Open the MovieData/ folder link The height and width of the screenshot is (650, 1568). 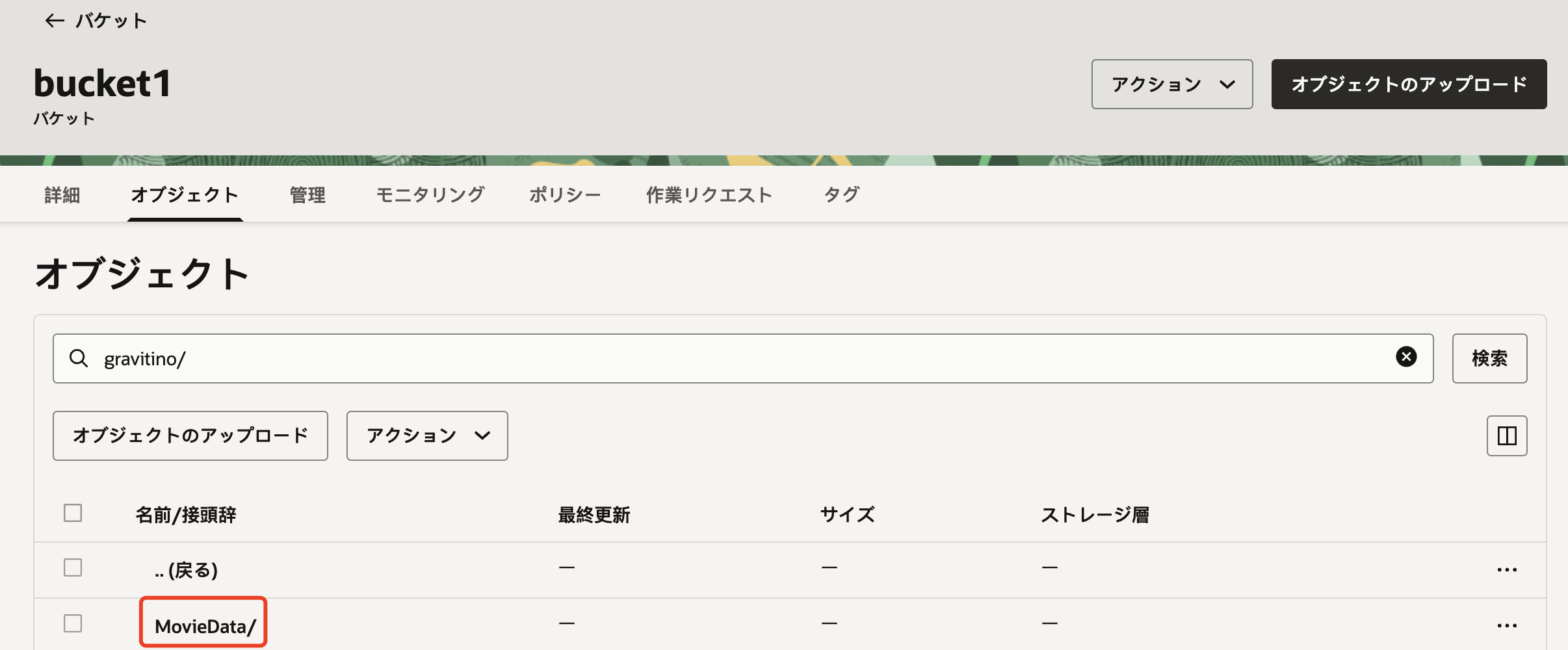pyautogui.click(x=205, y=626)
